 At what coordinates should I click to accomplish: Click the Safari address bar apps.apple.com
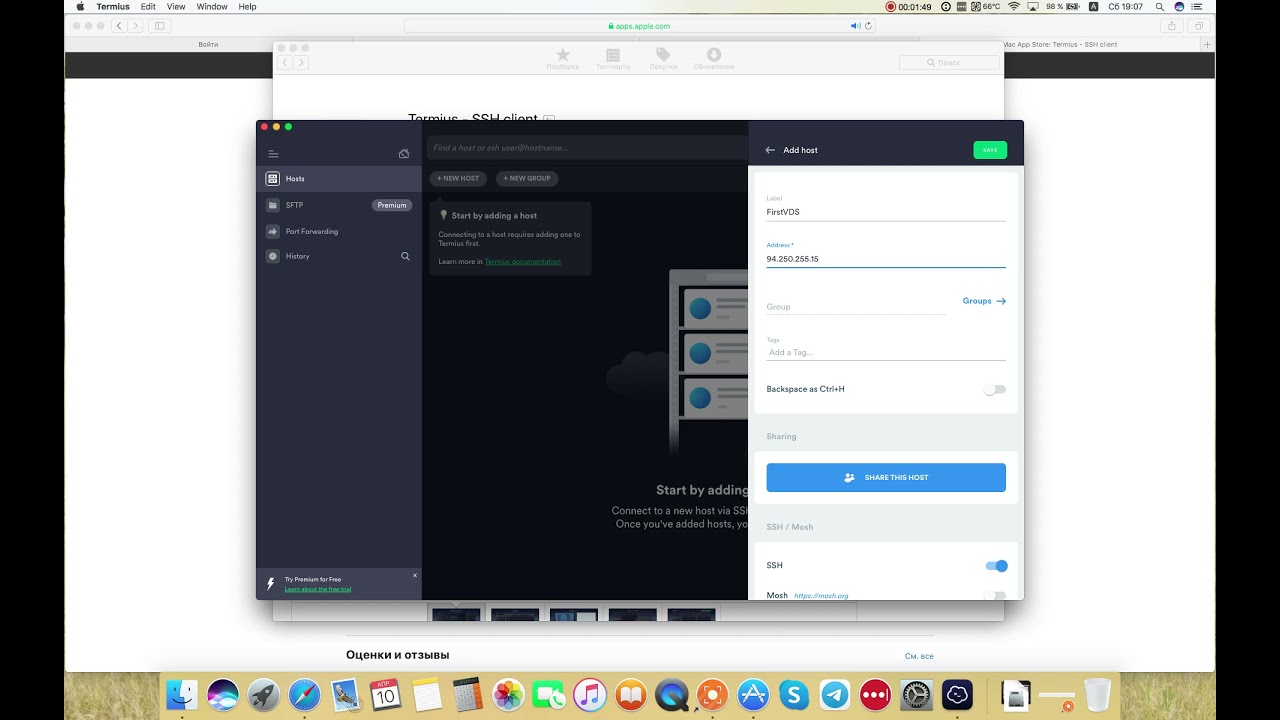coord(639,26)
